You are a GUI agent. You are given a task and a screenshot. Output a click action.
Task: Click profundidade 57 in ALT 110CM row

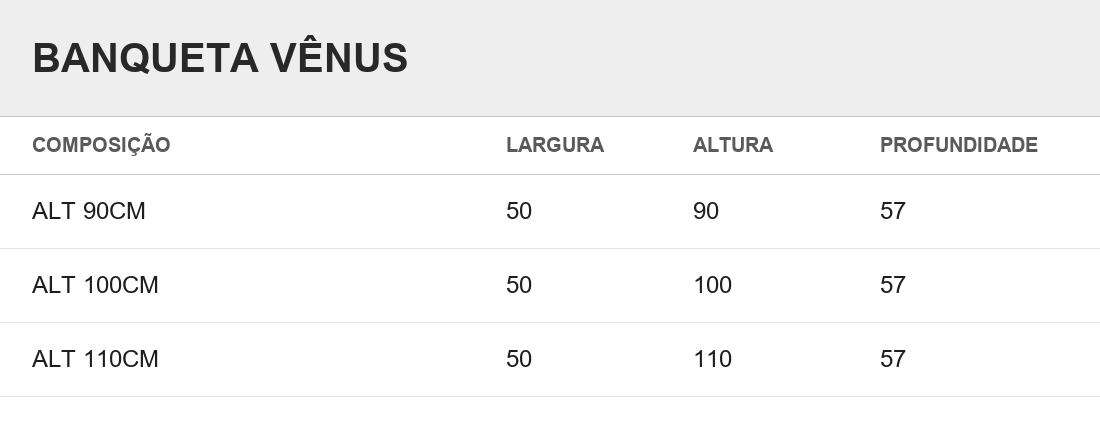893,359
